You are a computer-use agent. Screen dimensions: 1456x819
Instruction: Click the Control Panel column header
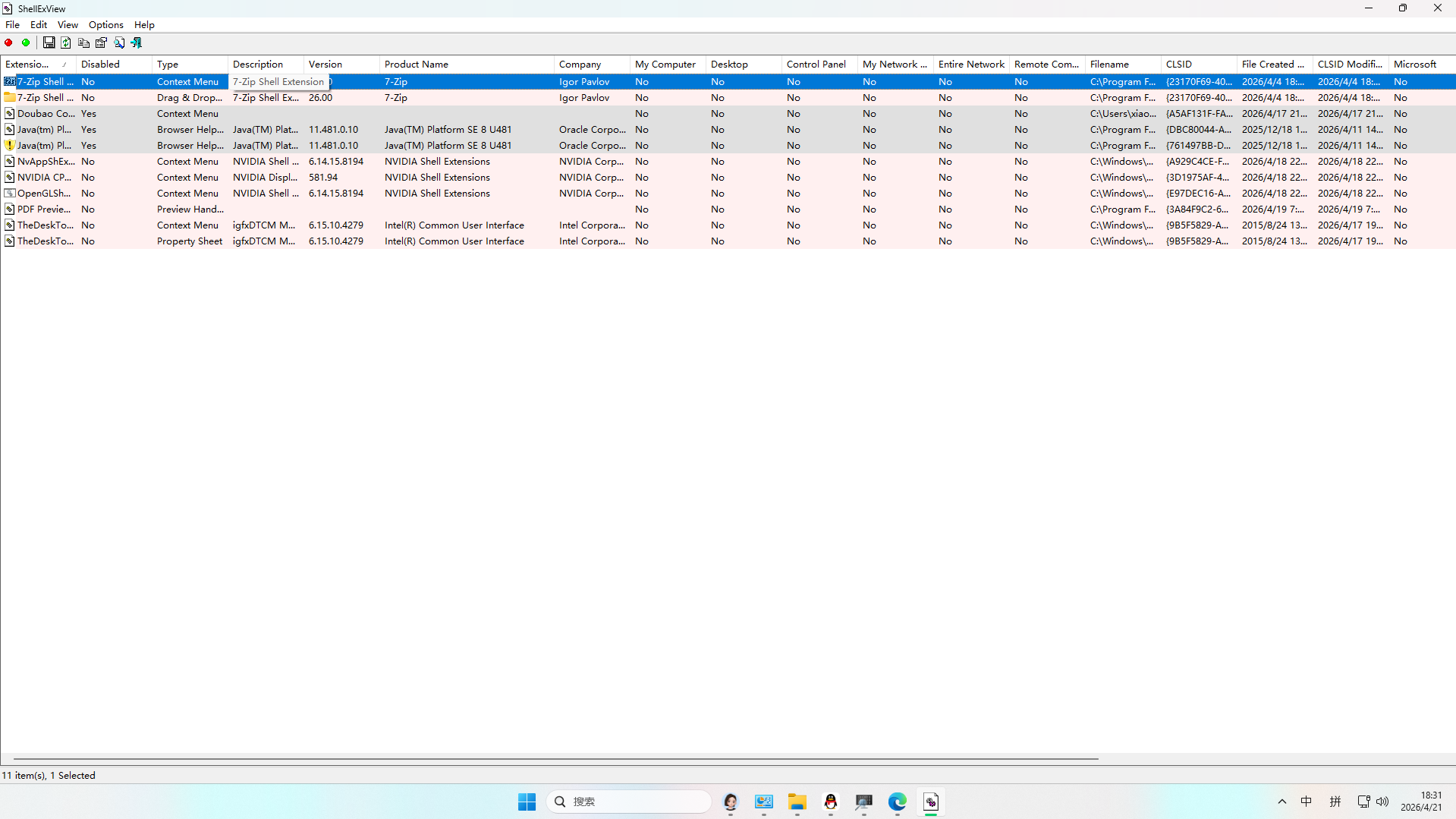pyautogui.click(x=819, y=65)
